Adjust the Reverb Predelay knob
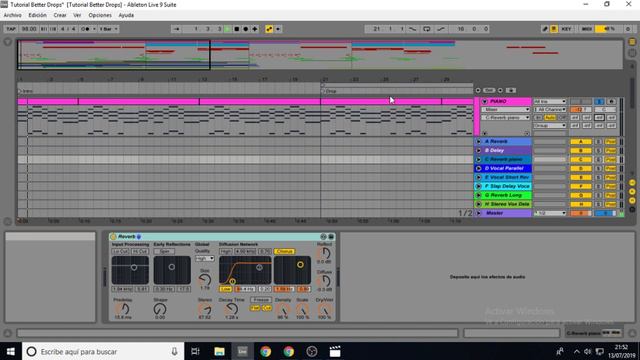 click(122, 309)
